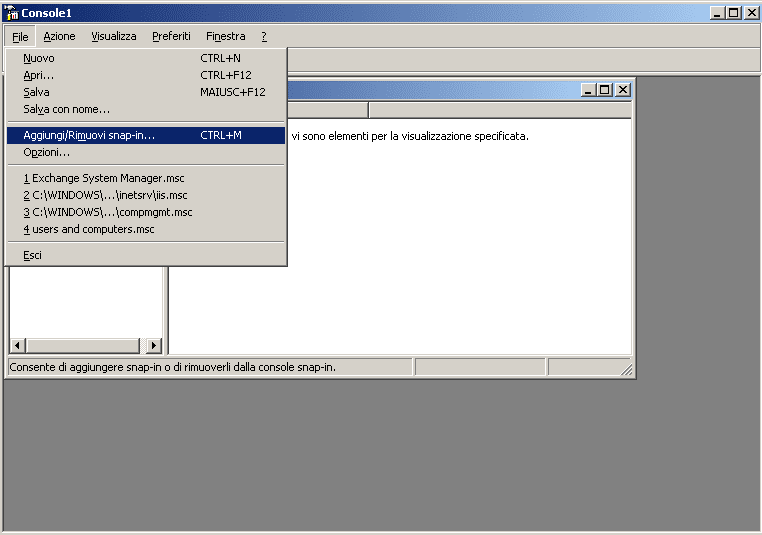Choose Nuovo from the File menu
Screen dimensions: 762x535
(x=146, y=58)
